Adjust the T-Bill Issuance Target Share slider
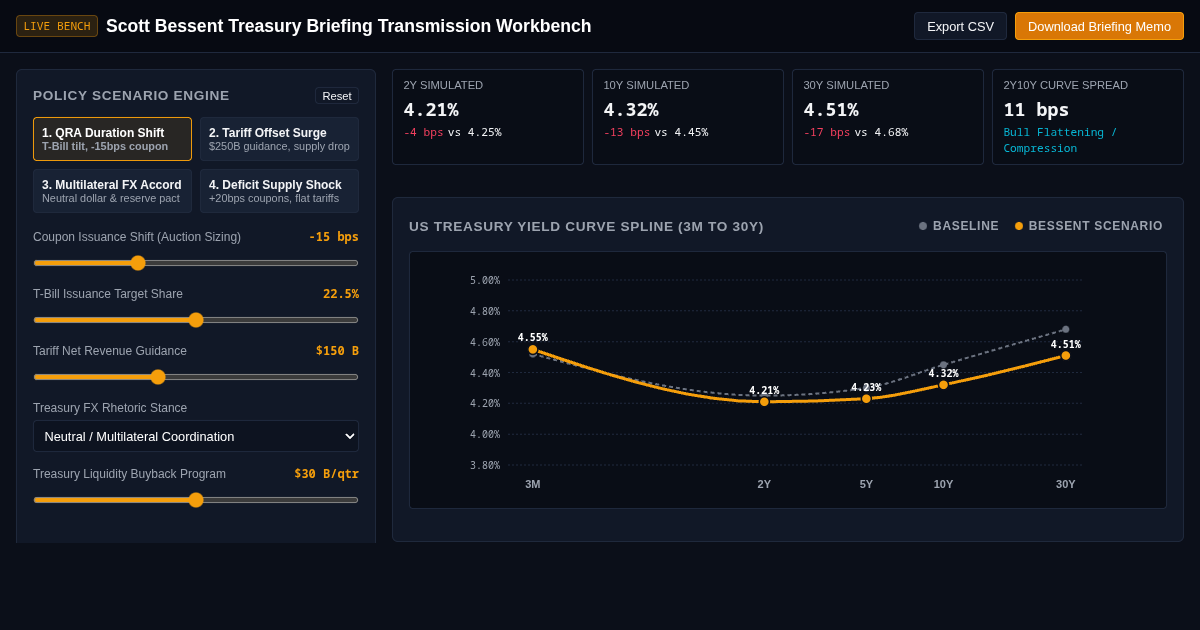 (196, 320)
